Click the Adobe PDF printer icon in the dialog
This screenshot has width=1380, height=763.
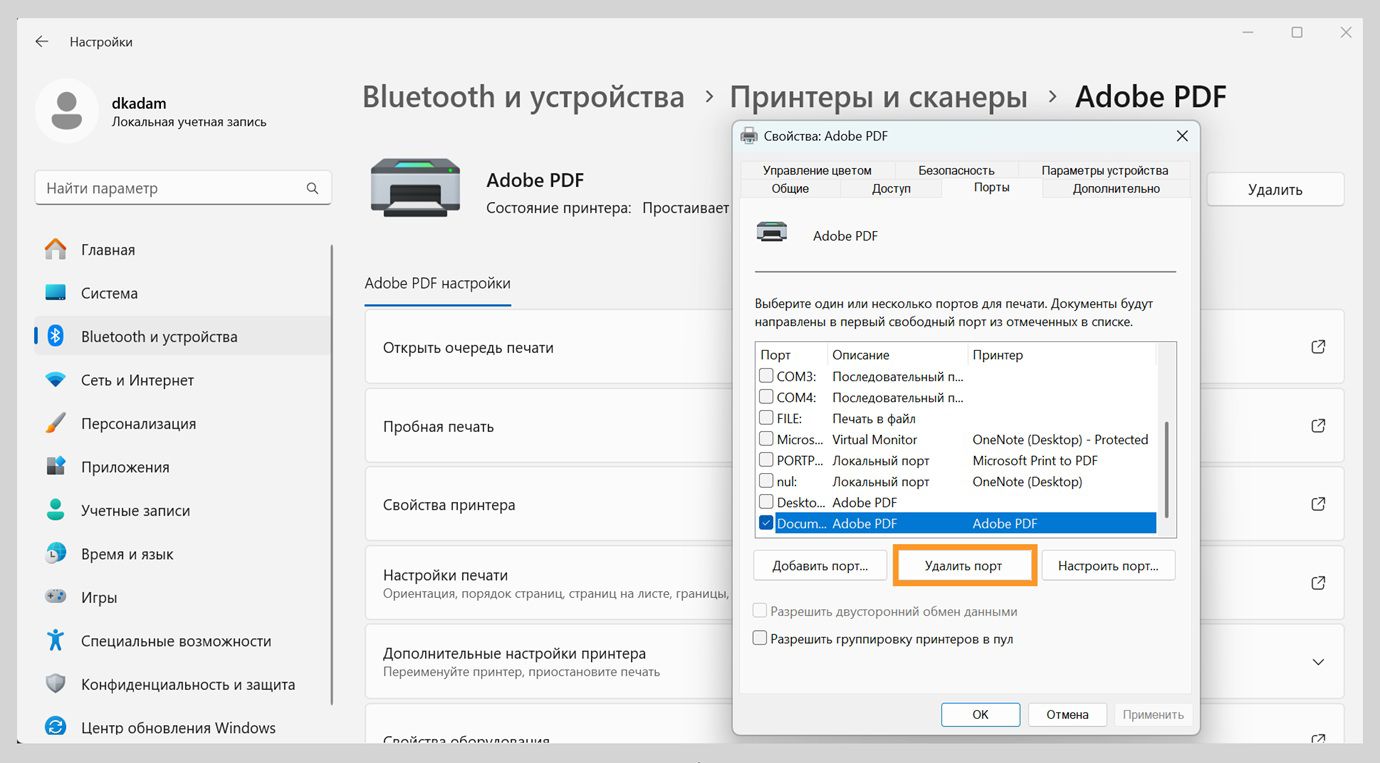[x=771, y=233]
